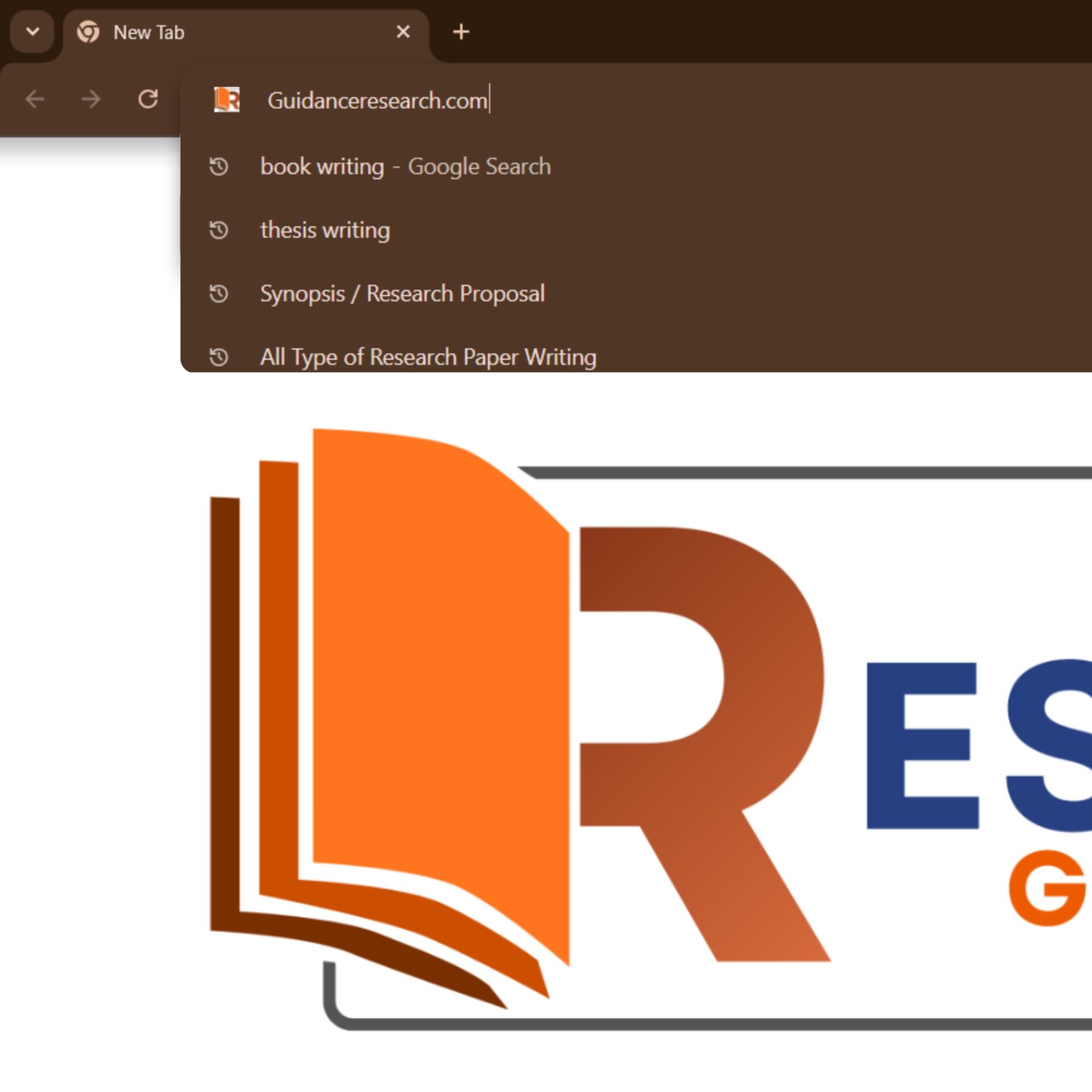Pick Synopsis / Research Proposal suggestion

pyautogui.click(x=402, y=294)
